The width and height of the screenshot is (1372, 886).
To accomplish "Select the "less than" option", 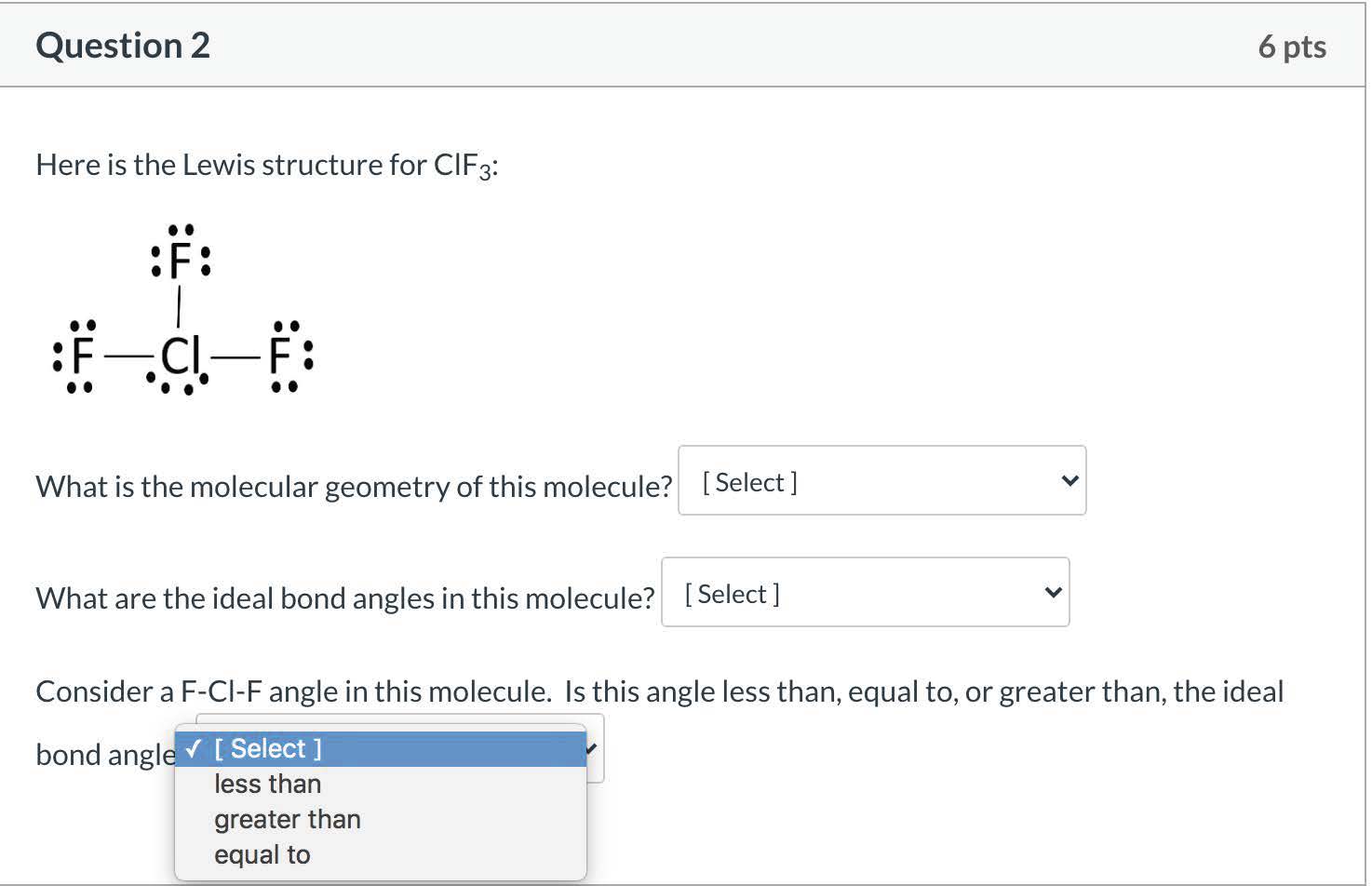I will click(268, 785).
